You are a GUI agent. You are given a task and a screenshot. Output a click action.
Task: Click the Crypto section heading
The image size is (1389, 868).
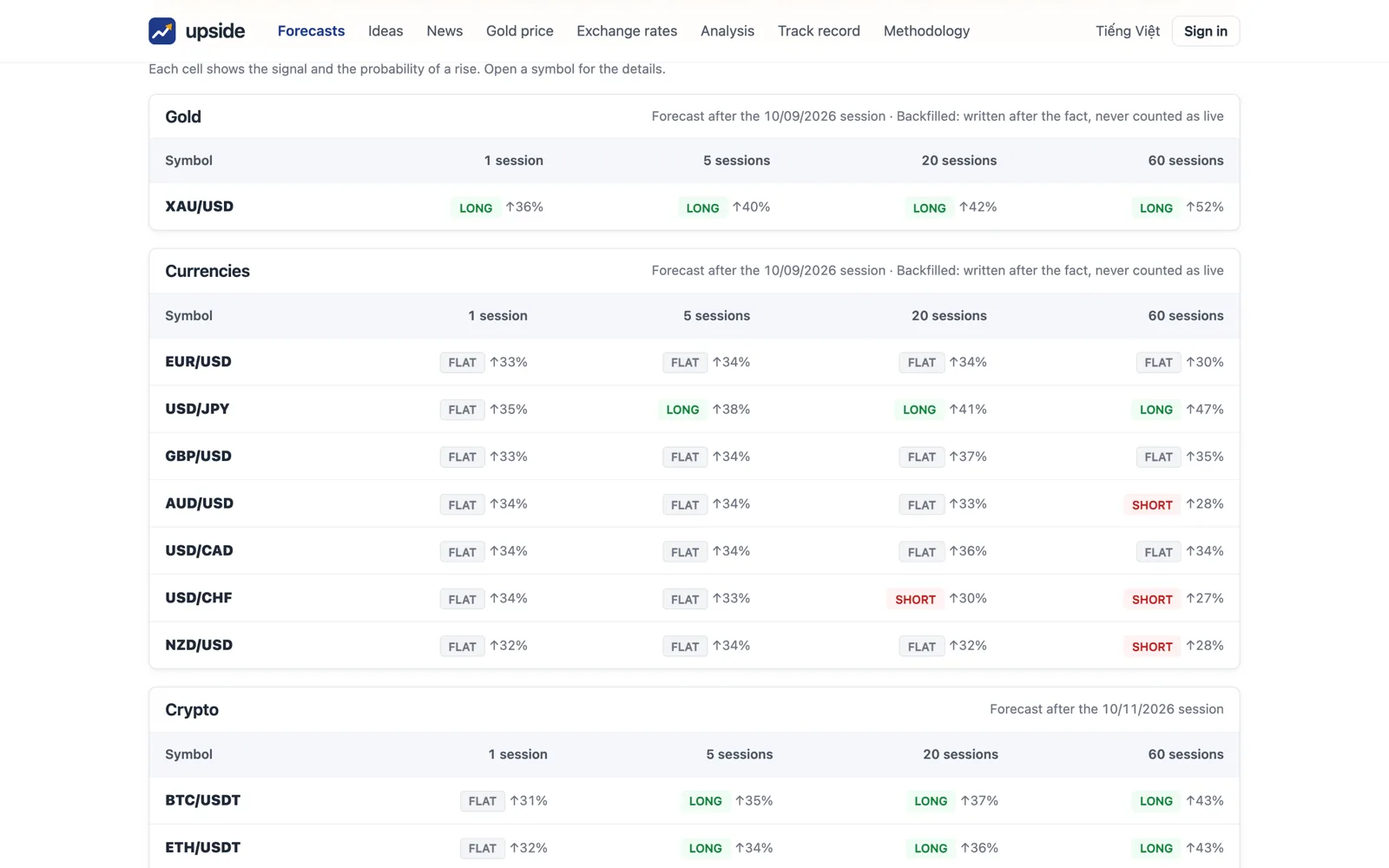click(192, 710)
